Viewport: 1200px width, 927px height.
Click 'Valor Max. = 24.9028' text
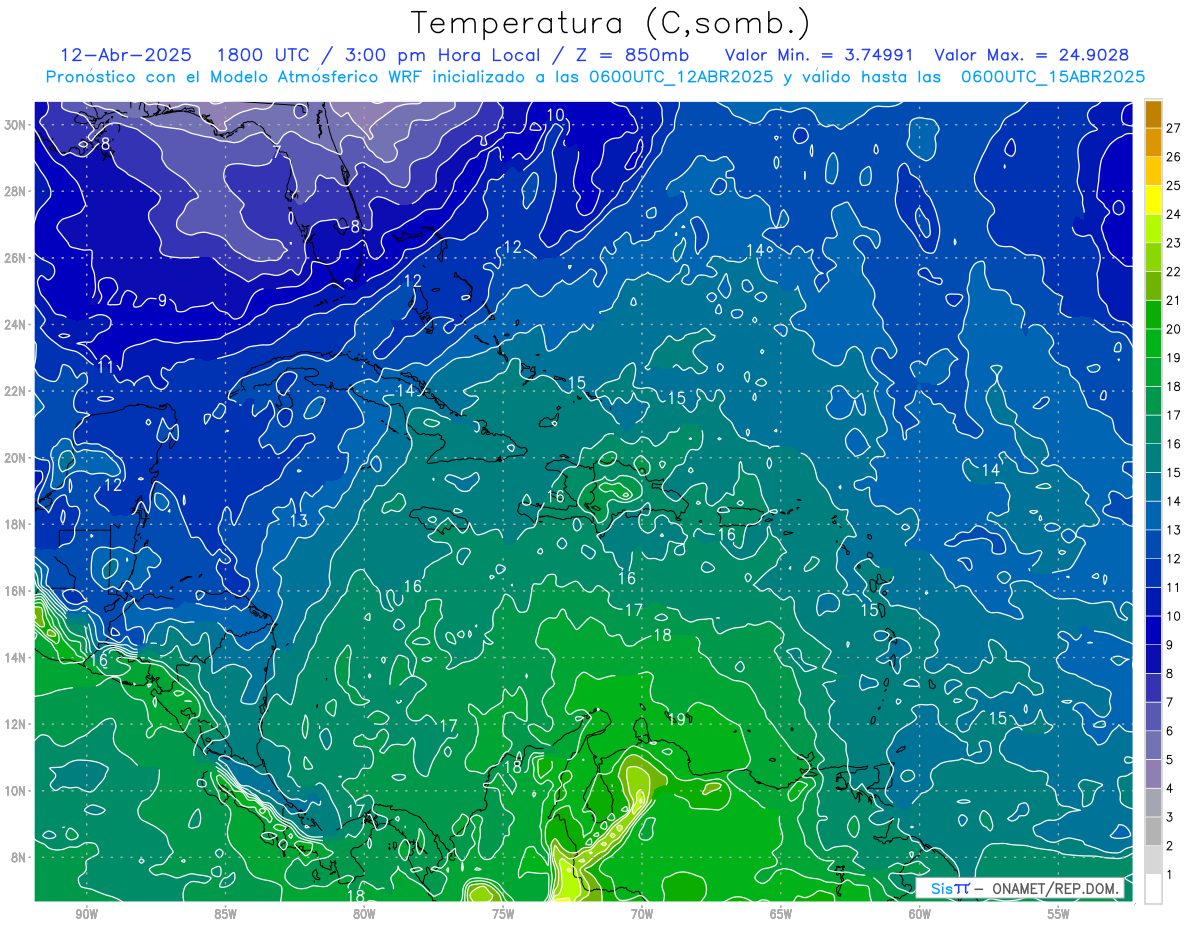click(x=1032, y=55)
